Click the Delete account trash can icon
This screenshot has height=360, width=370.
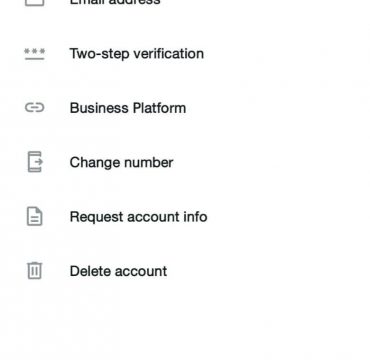35,270
